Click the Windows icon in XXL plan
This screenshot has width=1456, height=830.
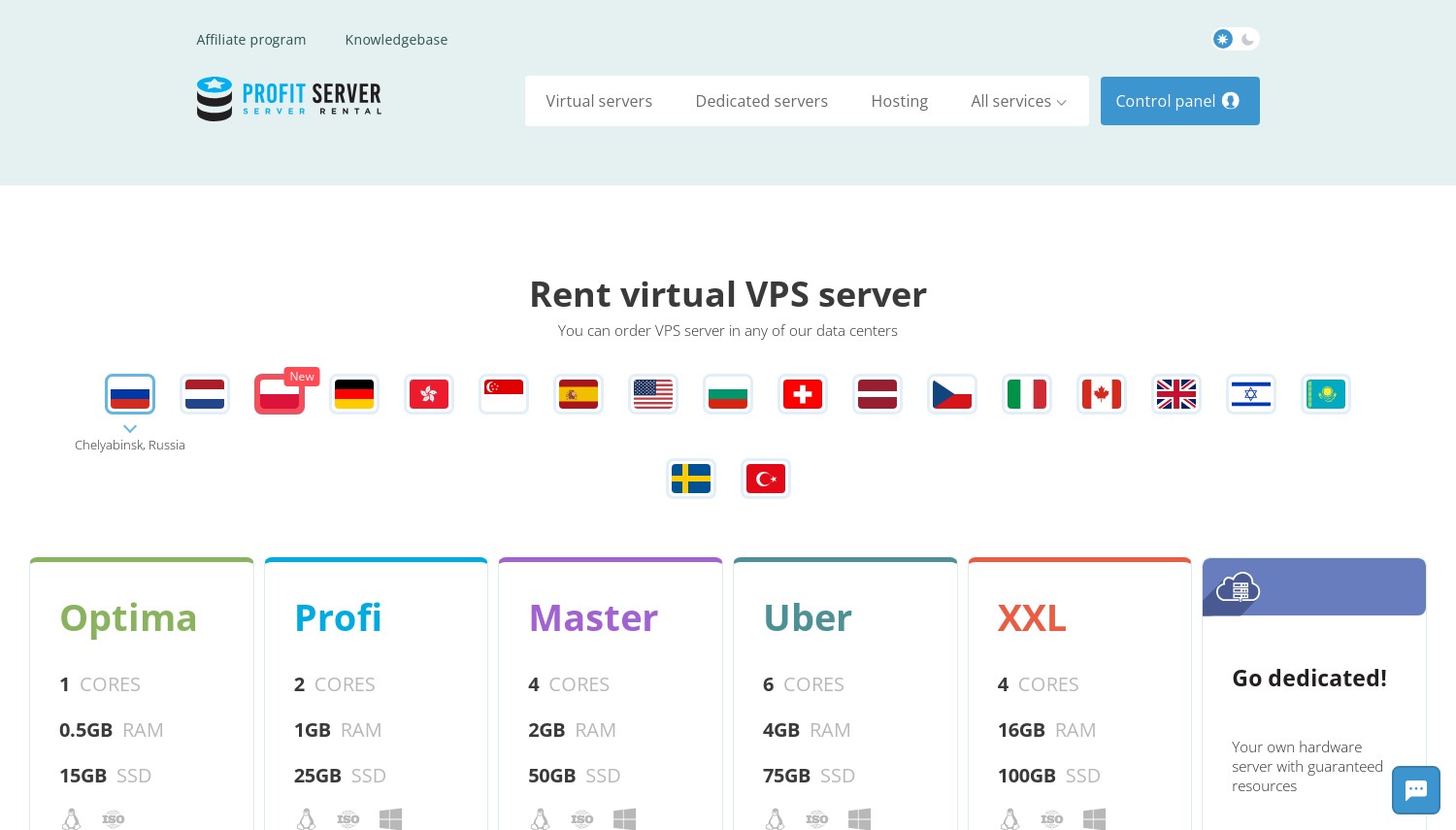tap(1094, 819)
